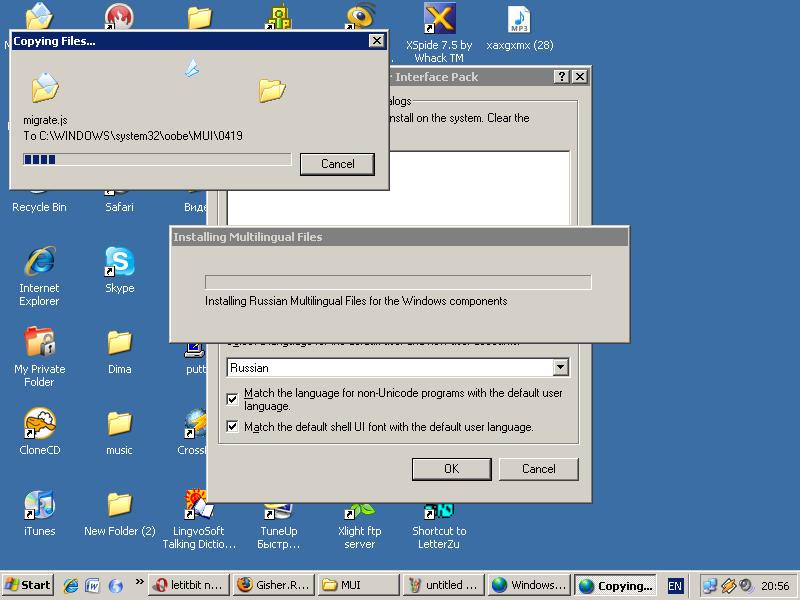Open Internet Explorer from the desktop
Image resolution: width=800 pixels, height=600 pixels.
[39, 263]
